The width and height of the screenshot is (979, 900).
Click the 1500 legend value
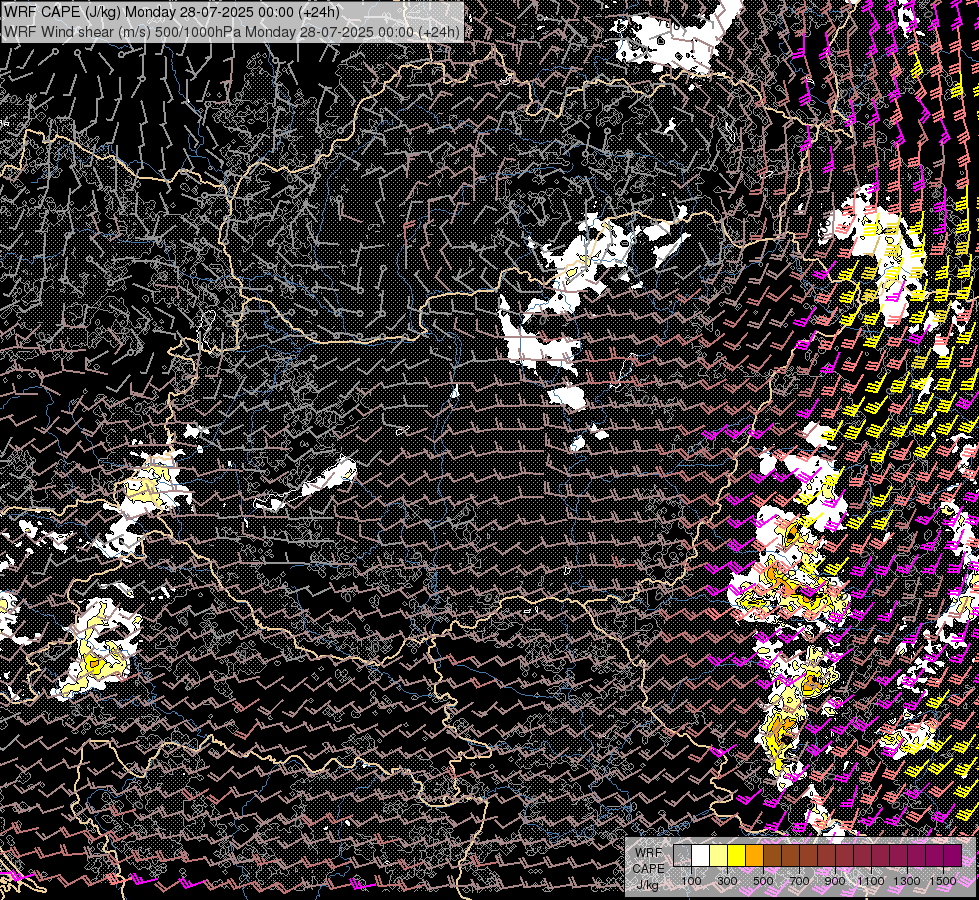pyautogui.click(x=943, y=881)
